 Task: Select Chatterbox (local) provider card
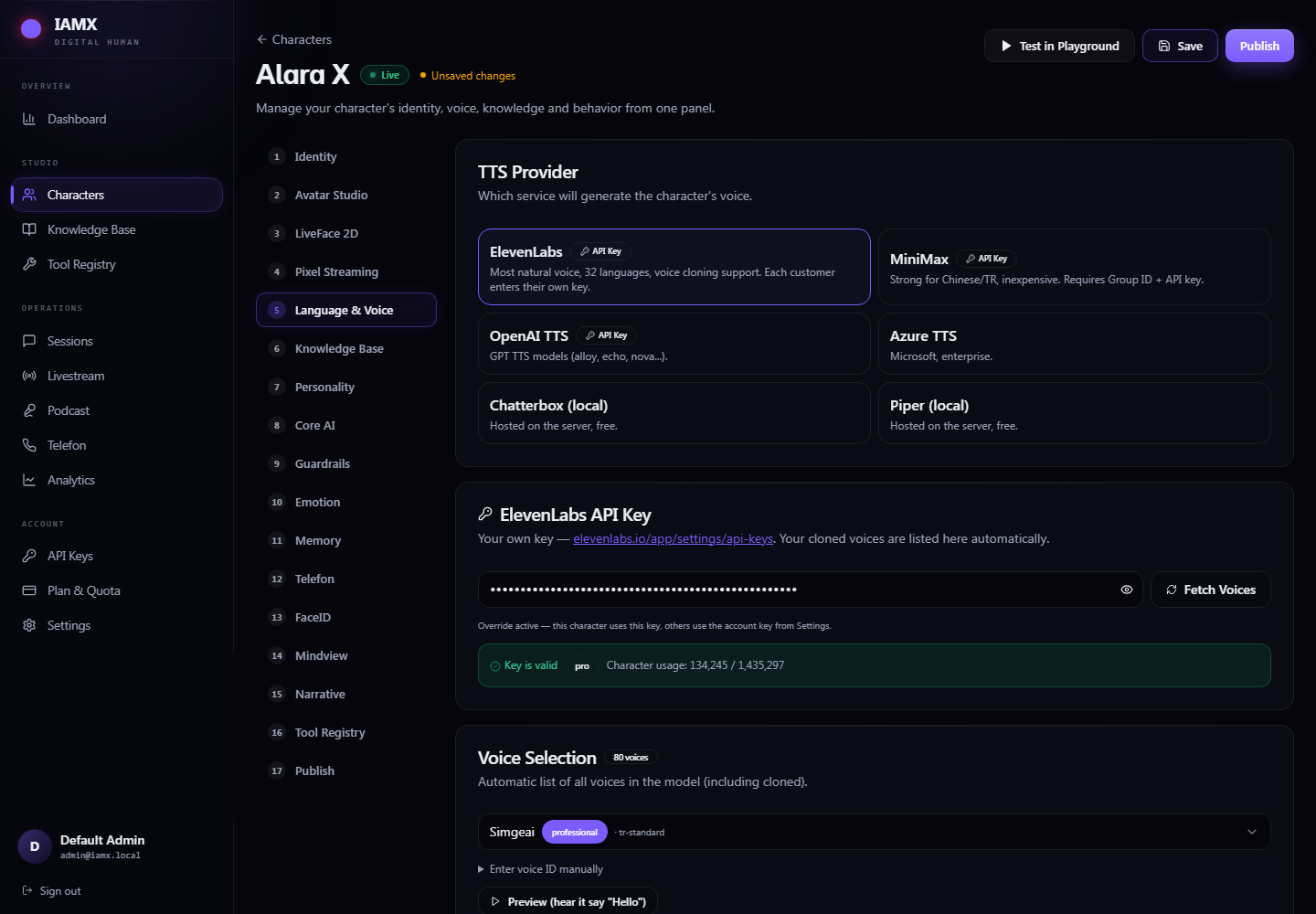674,413
